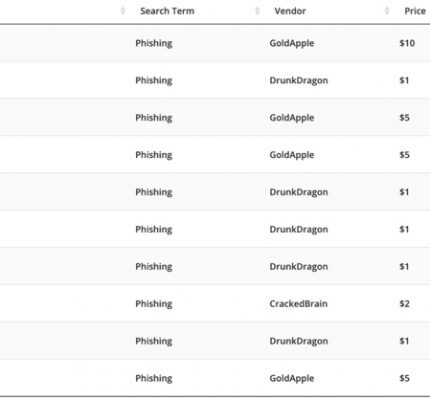This screenshot has height=400, width=430.
Task: Select Phishing term in the CrackedBrain row
Action: click(x=154, y=304)
